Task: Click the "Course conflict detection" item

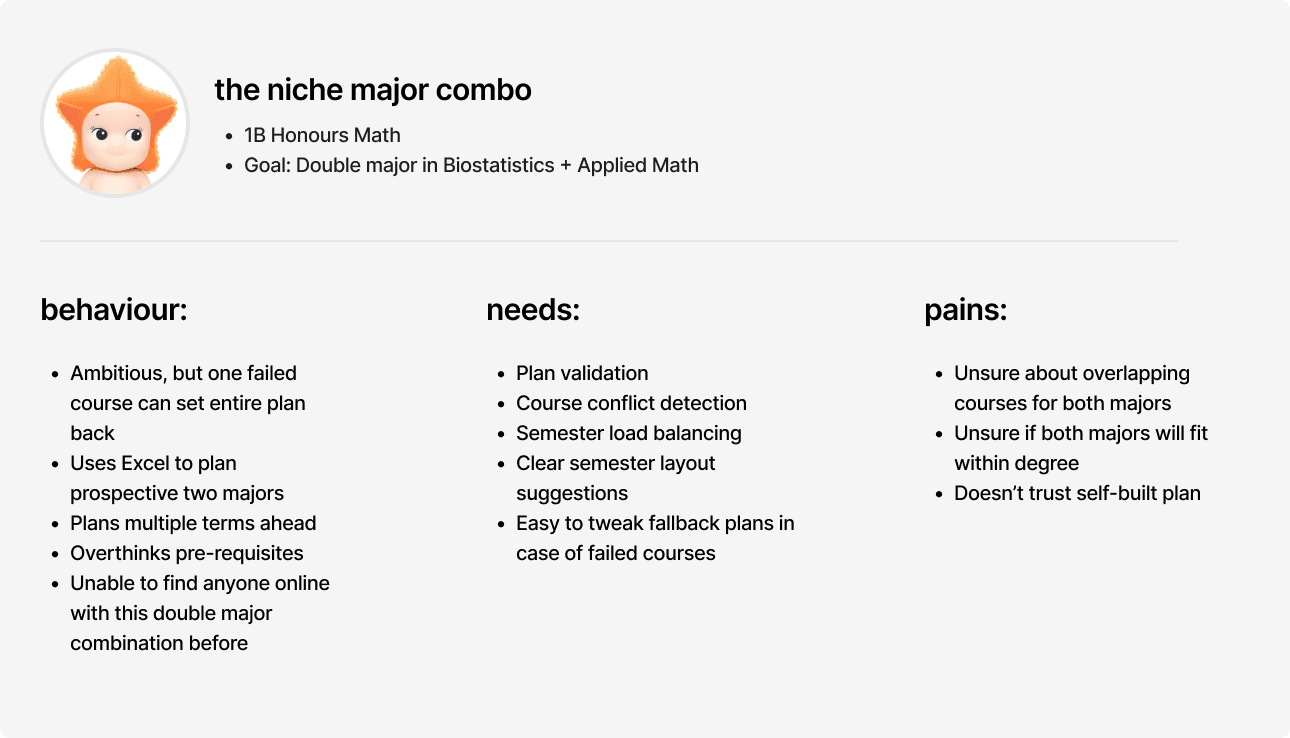Action: point(631,403)
